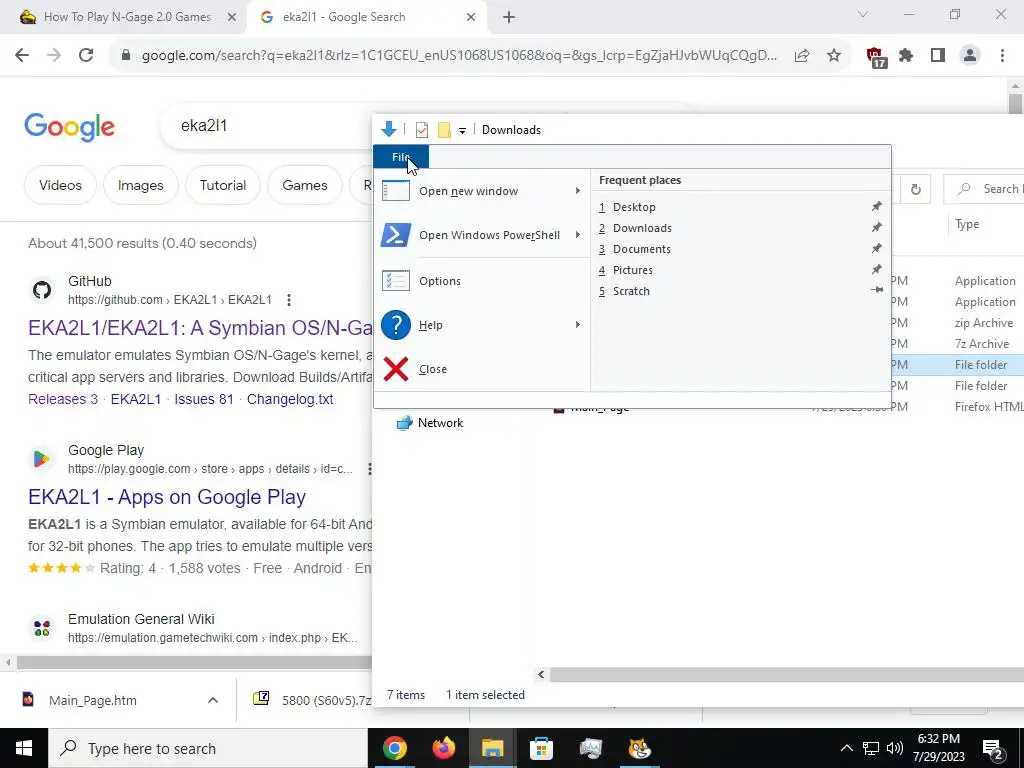Image resolution: width=1024 pixels, height=768 pixels.
Task: Reload the Google search page
Action: point(86,55)
